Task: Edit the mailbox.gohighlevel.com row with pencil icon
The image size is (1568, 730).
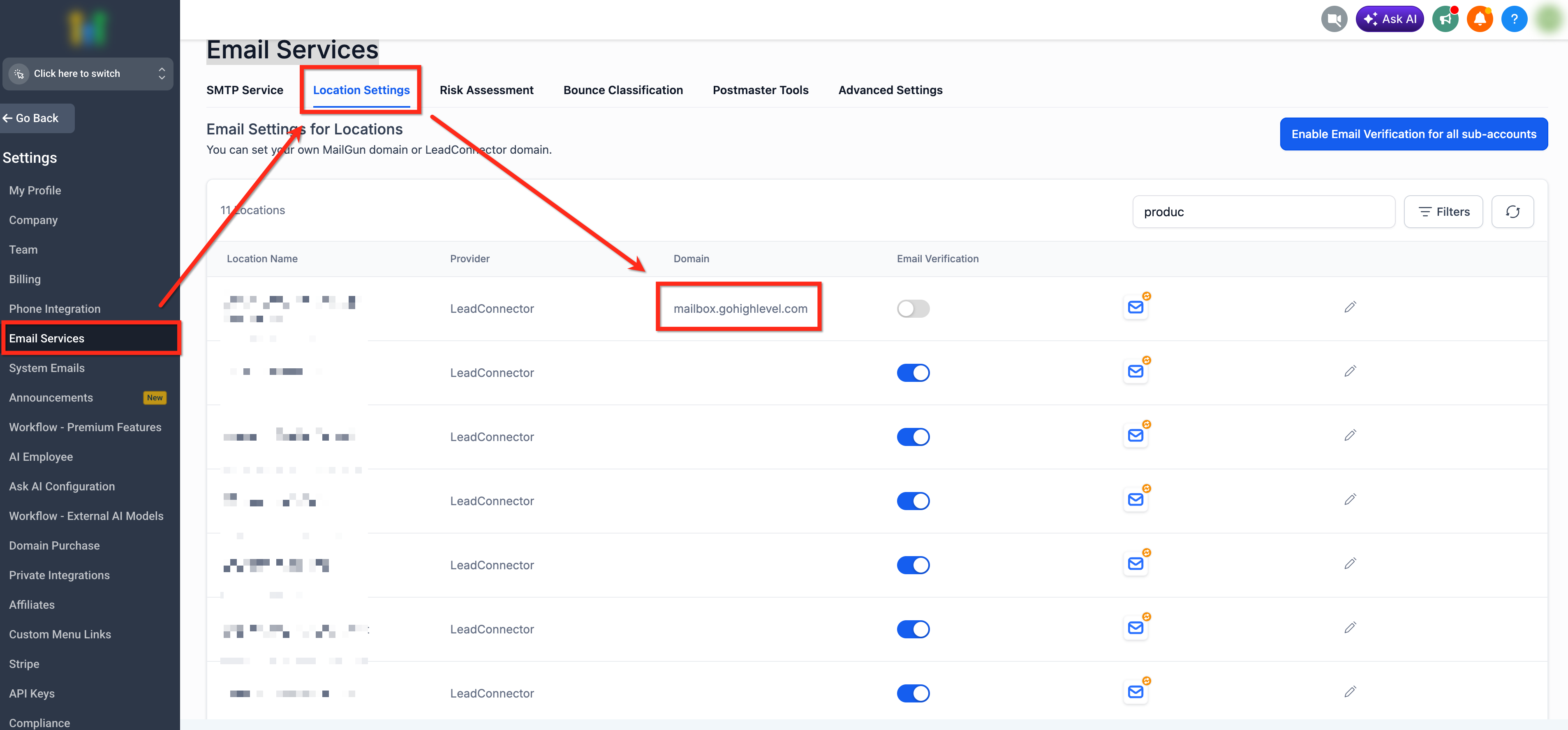Action: click(1350, 307)
